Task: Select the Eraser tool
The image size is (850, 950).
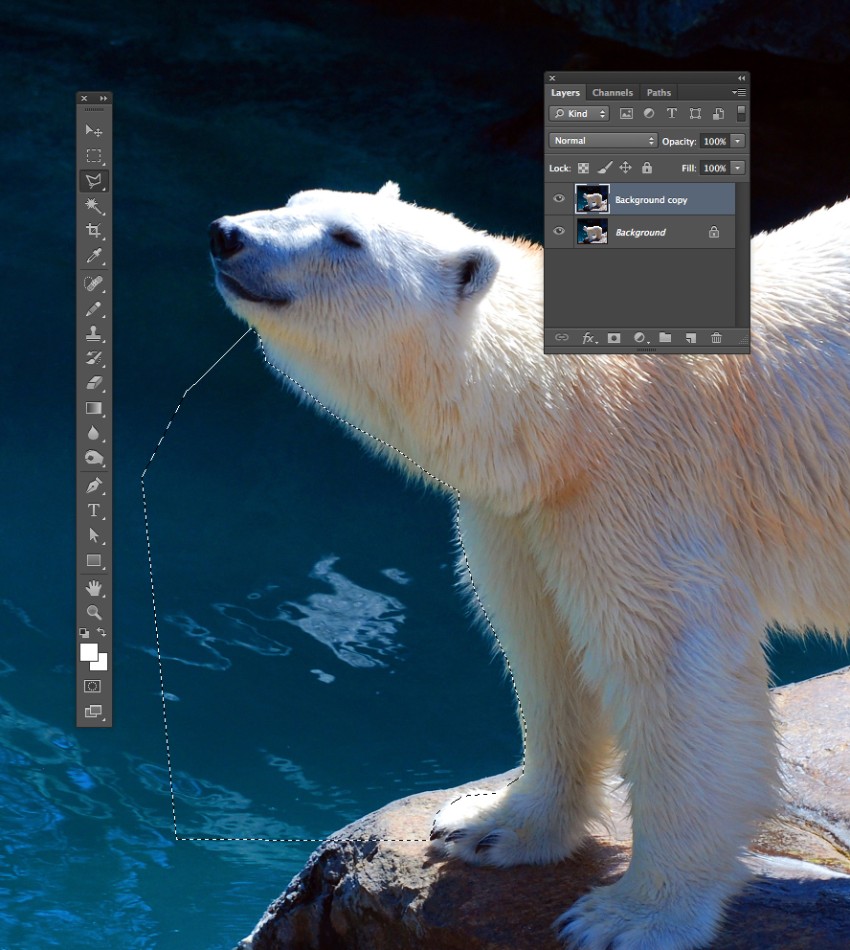Action: point(93,383)
